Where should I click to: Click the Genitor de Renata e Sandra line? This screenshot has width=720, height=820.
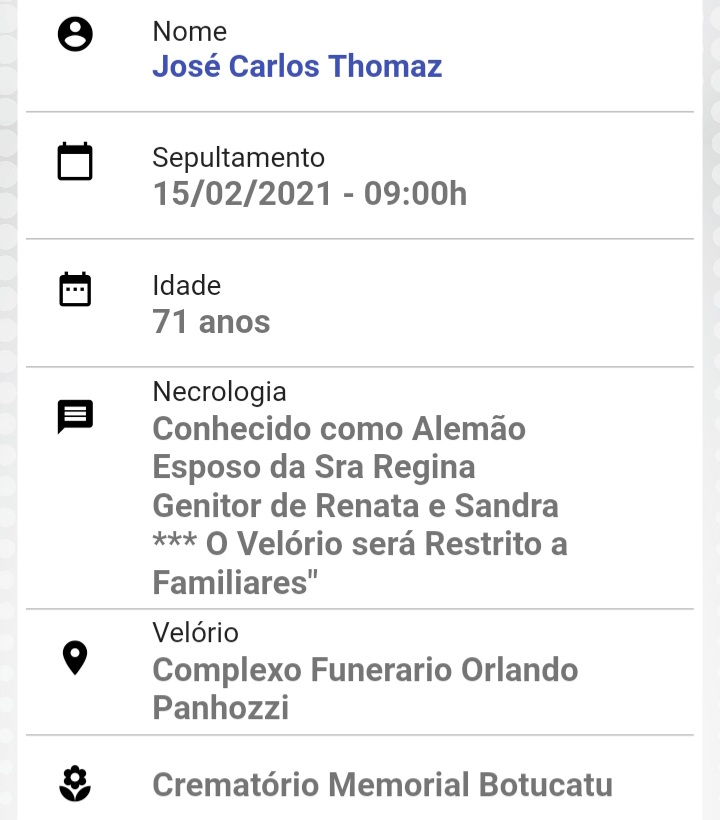pyautogui.click(x=356, y=506)
